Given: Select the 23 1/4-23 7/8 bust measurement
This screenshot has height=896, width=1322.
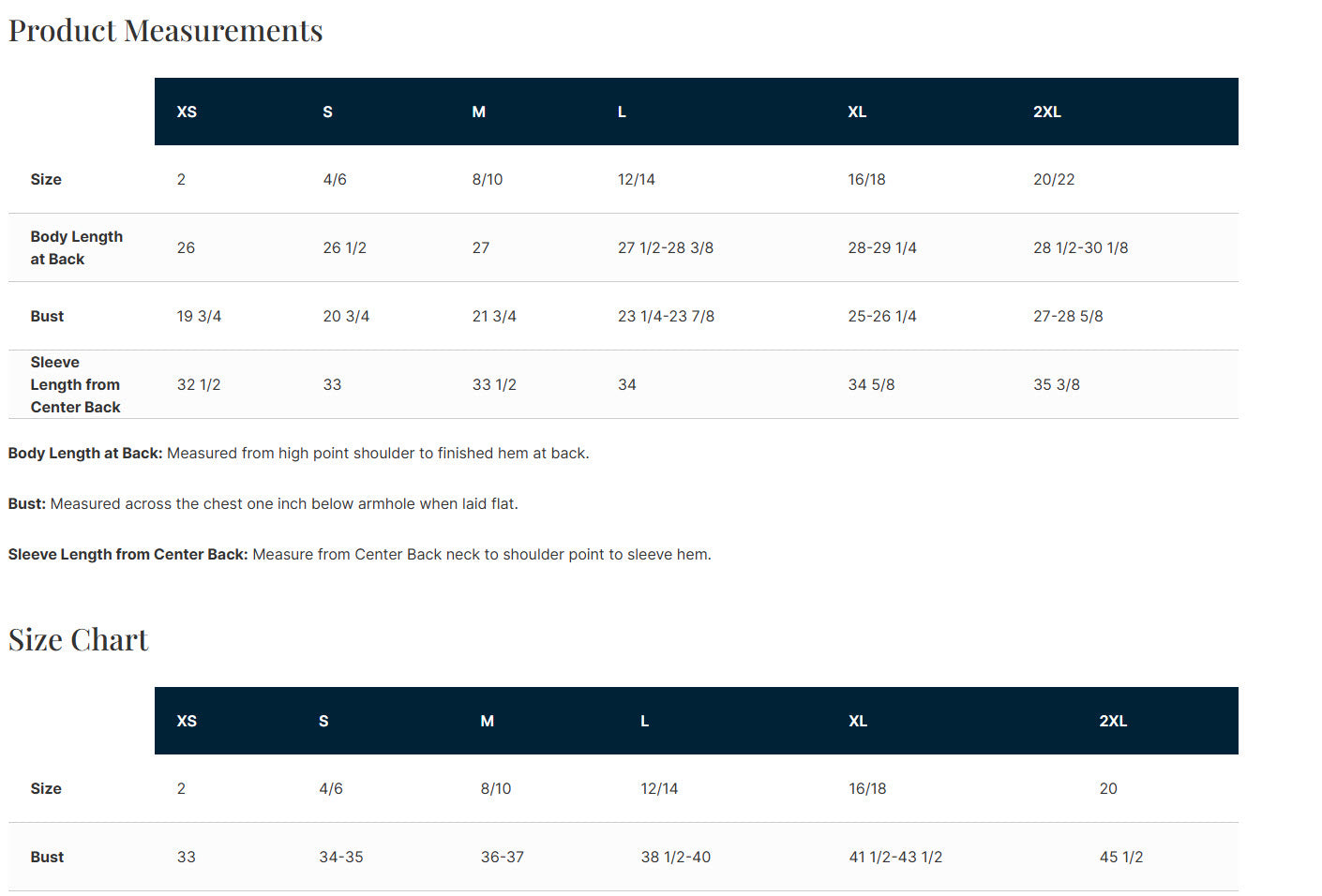Looking at the screenshot, I should click(665, 317).
